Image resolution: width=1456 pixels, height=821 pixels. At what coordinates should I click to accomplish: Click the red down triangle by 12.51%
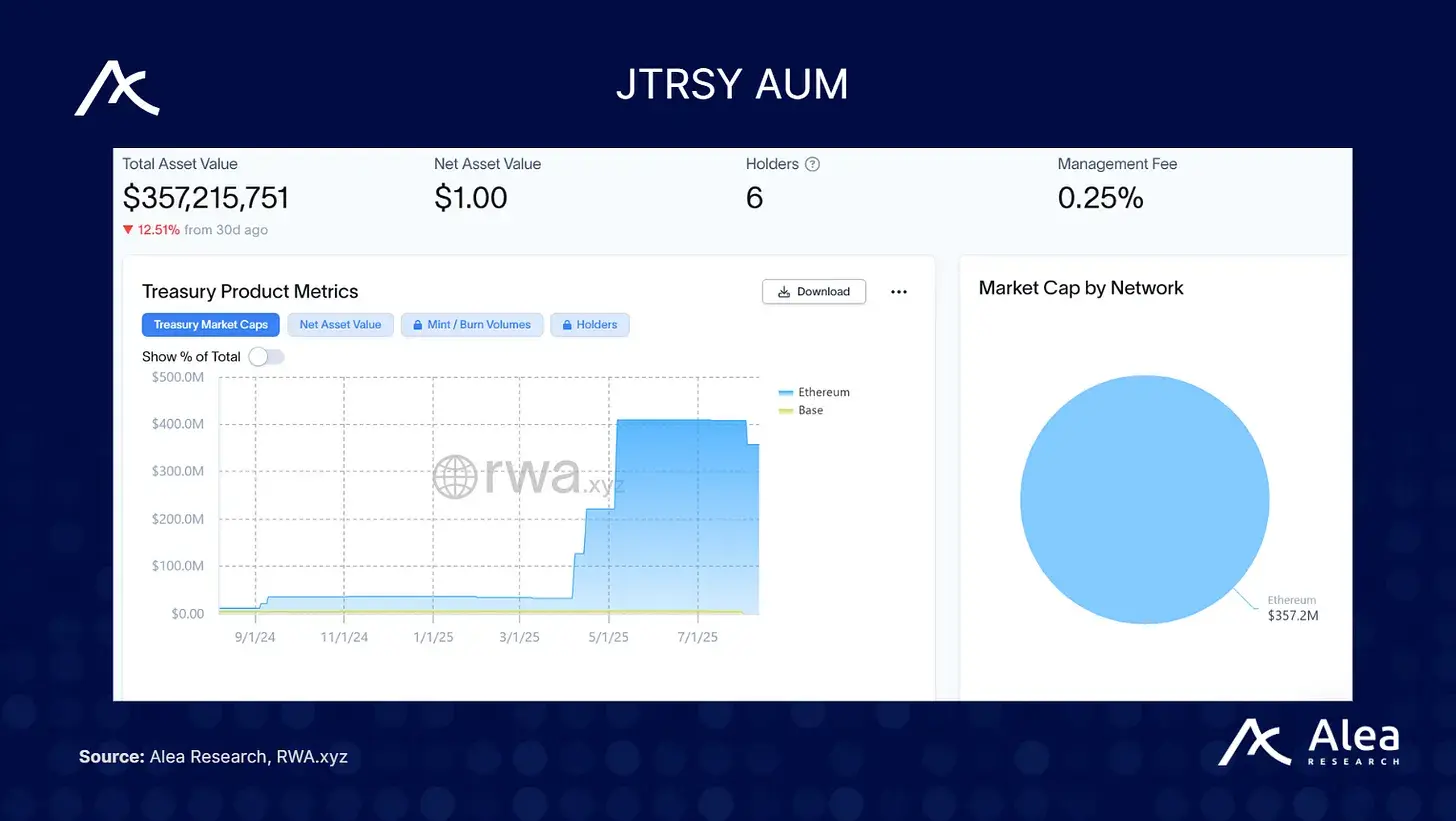coord(128,230)
